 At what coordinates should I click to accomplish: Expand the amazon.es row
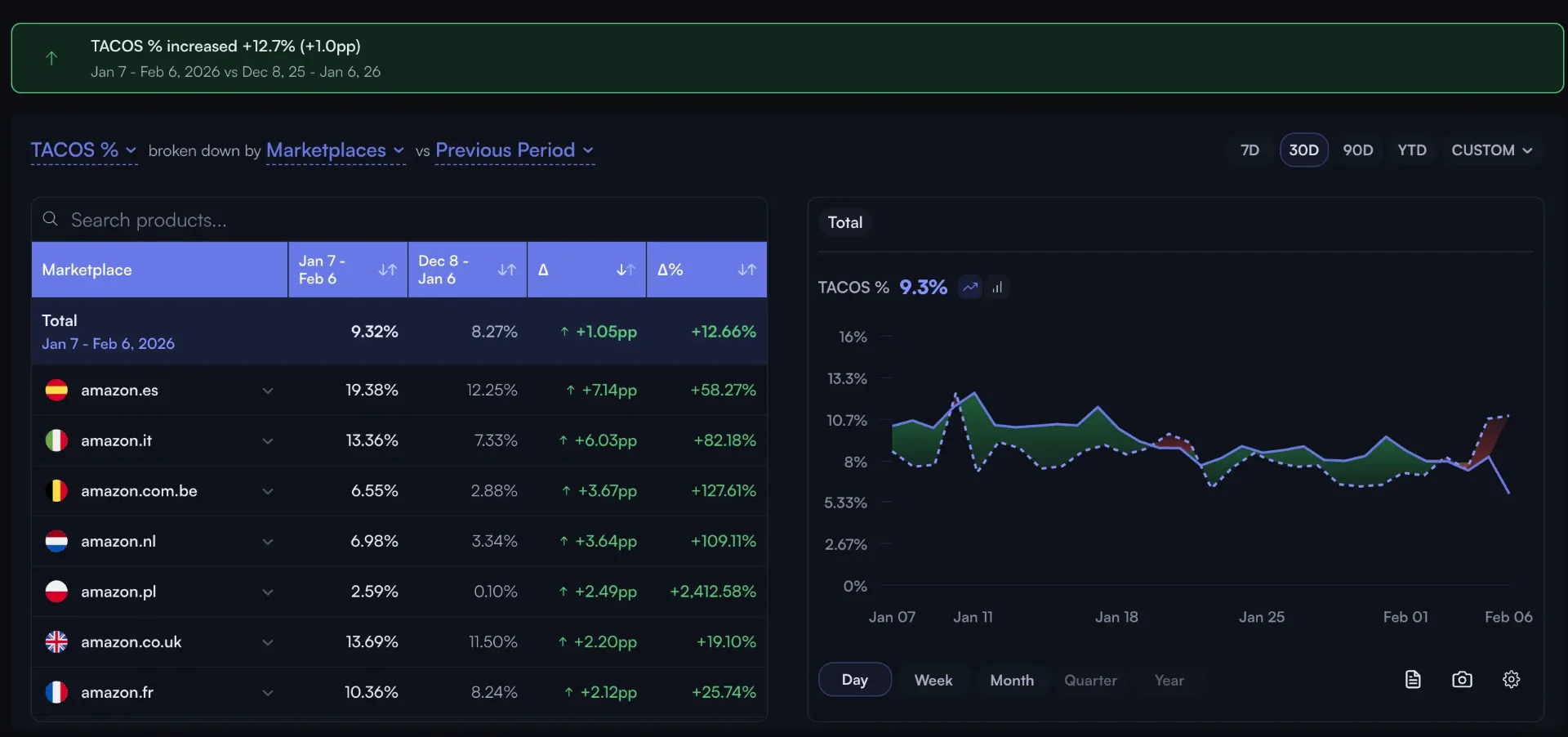tap(267, 391)
